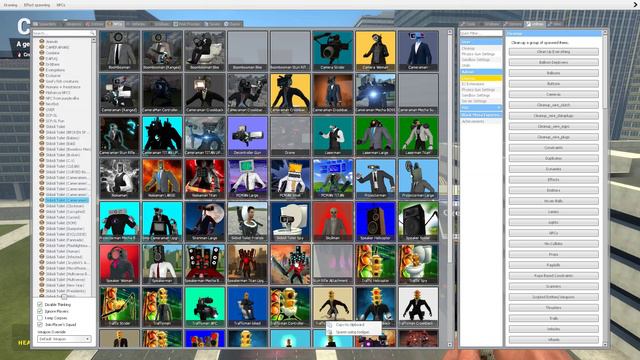
Task: Switch to the Post Process tab
Action: (187, 24)
